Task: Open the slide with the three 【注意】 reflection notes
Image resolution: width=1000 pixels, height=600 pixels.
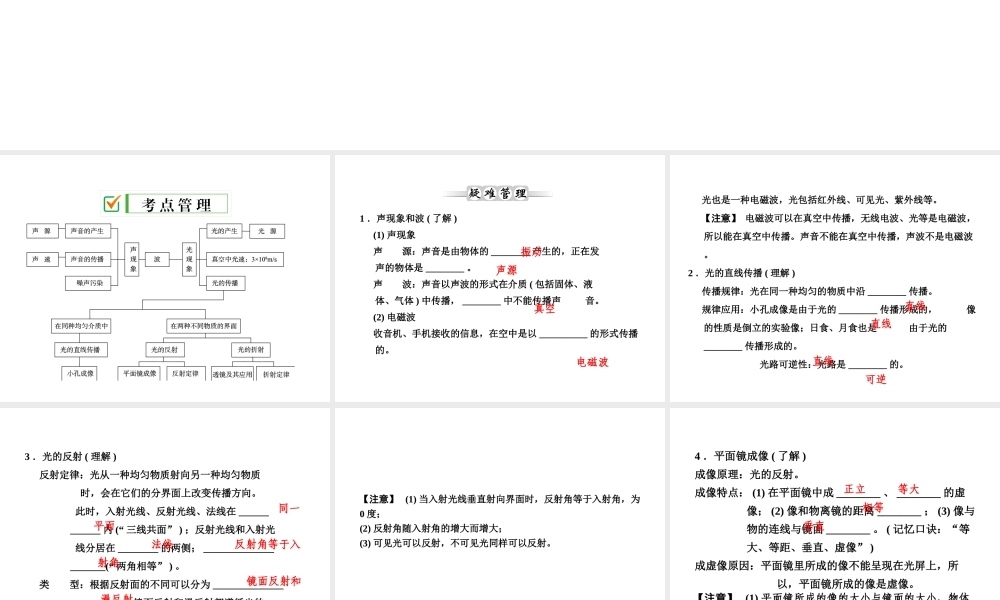Action: 499,504
